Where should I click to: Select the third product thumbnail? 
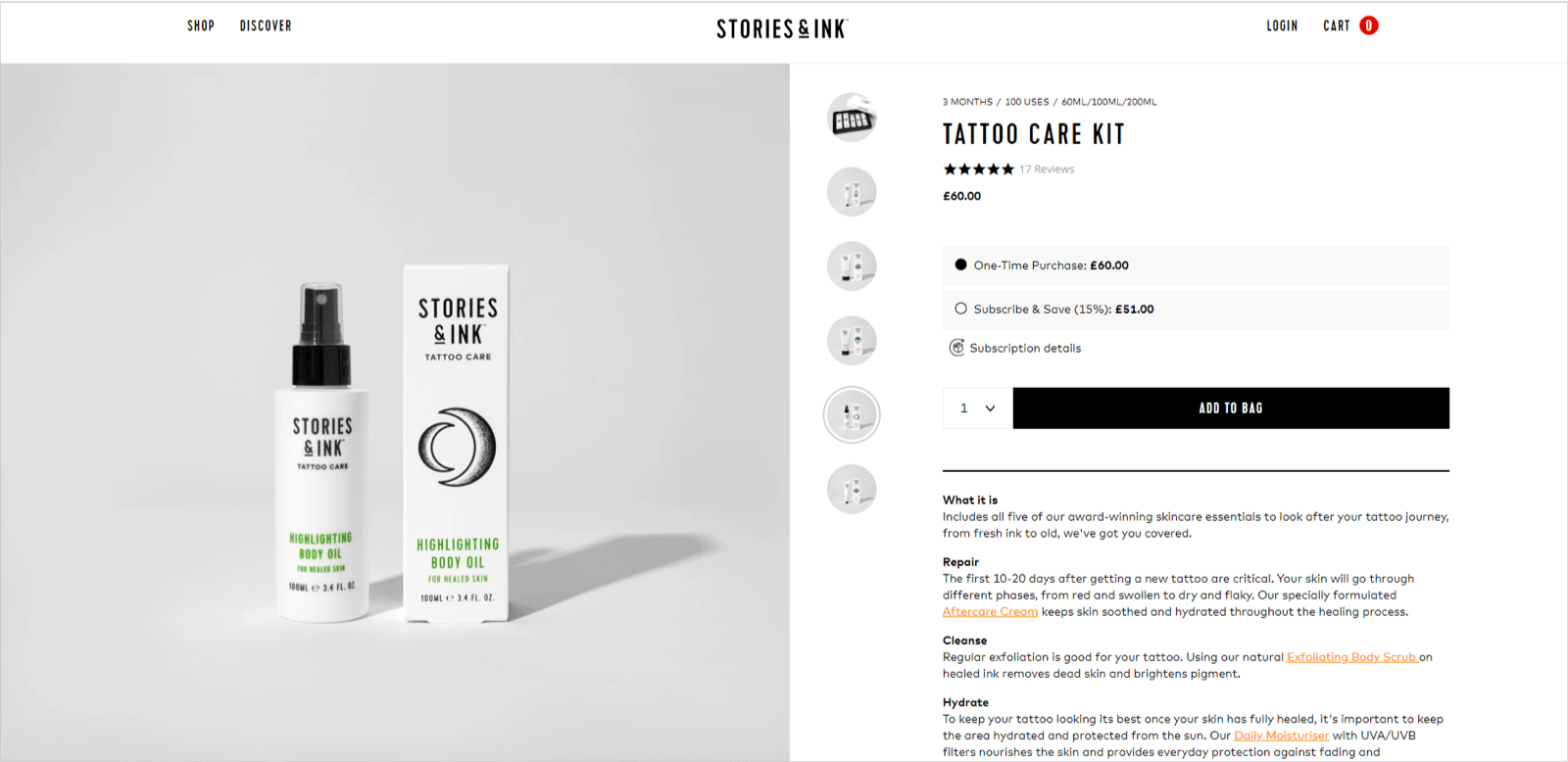pyautogui.click(x=852, y=266)
